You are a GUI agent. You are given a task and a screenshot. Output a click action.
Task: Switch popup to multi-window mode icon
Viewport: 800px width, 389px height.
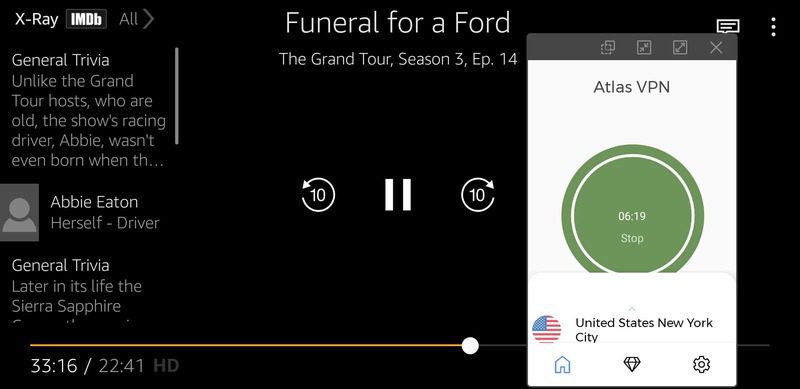point(608,47)
